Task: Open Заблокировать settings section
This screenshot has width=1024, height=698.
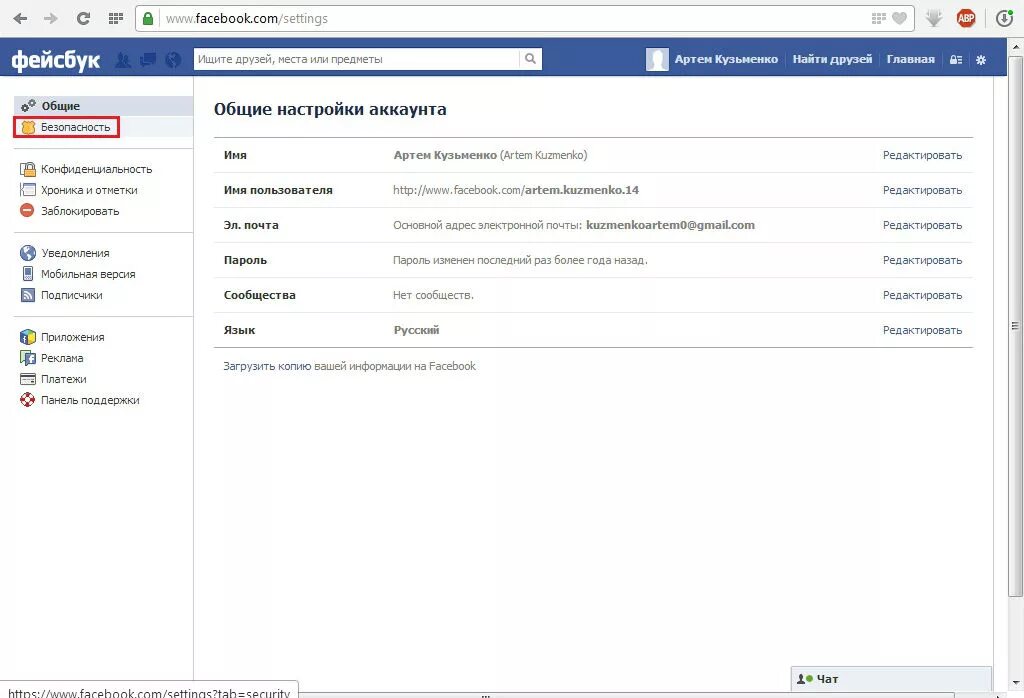Action: (x=80, y=211)
